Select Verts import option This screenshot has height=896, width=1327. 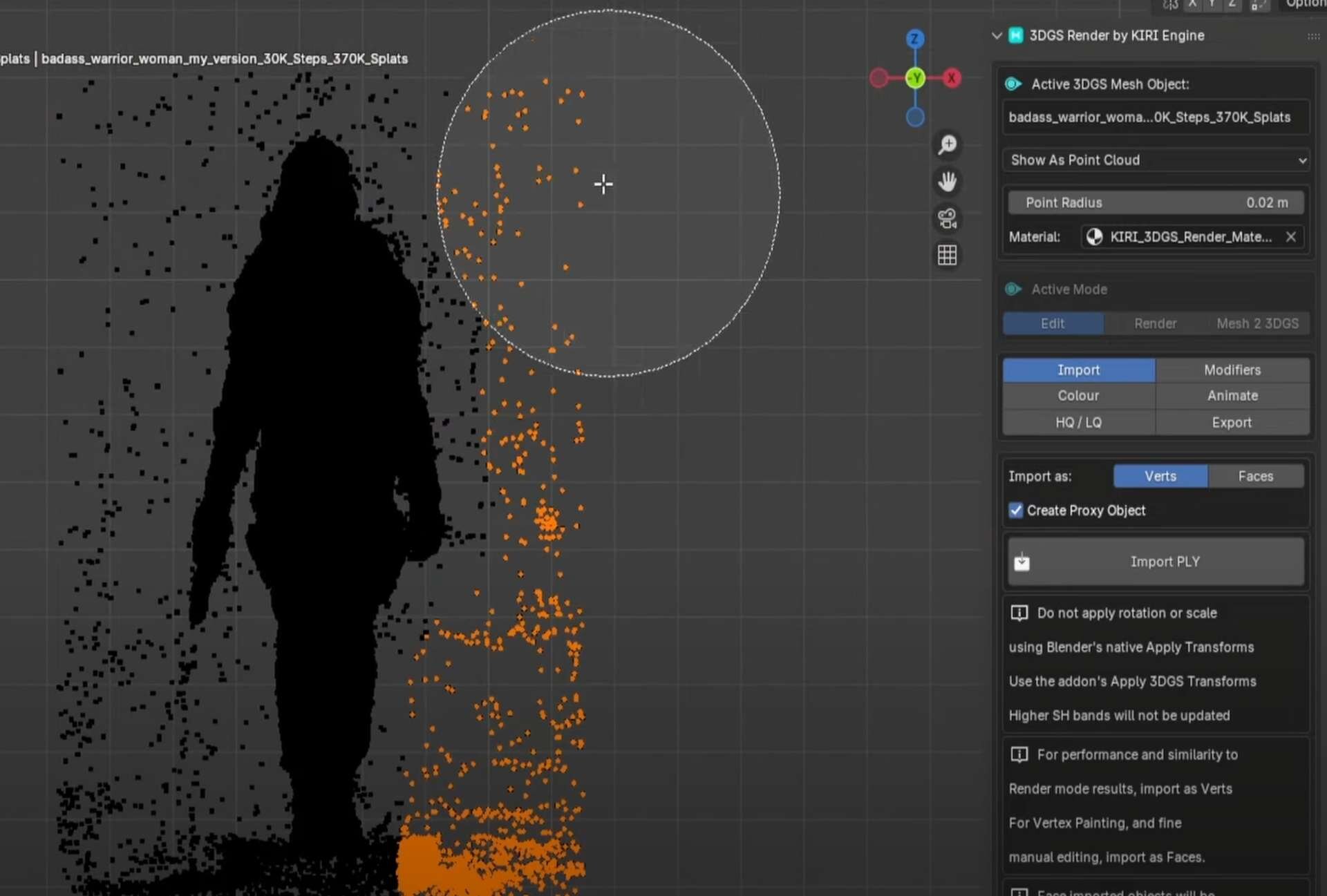[1160, 476]
